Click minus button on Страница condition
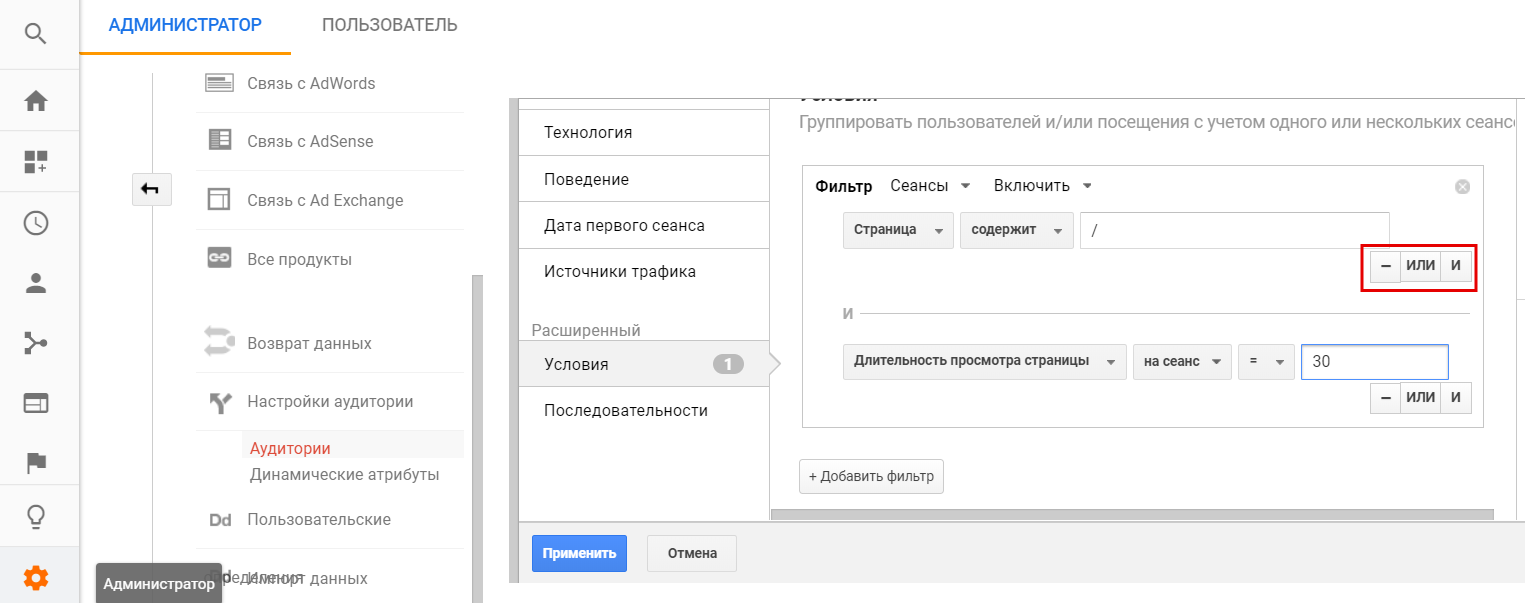This screenshot has height=603, width=1525. [1385, 266]
